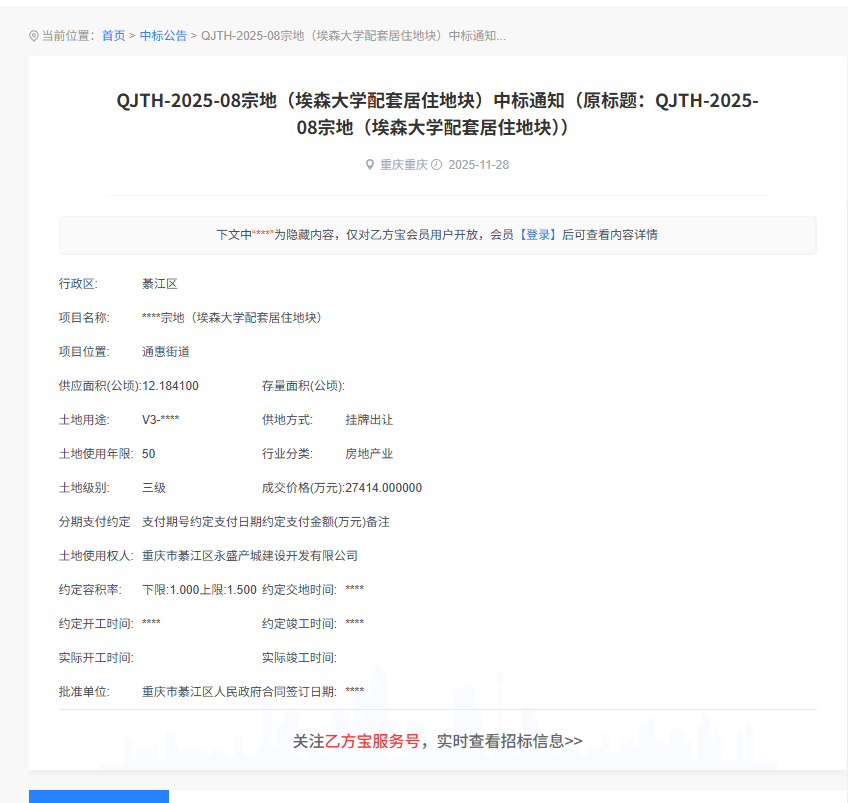Screen dimensions: 848x803
Task: Click the 房地产业 industry category value
Action: [369, 454]
